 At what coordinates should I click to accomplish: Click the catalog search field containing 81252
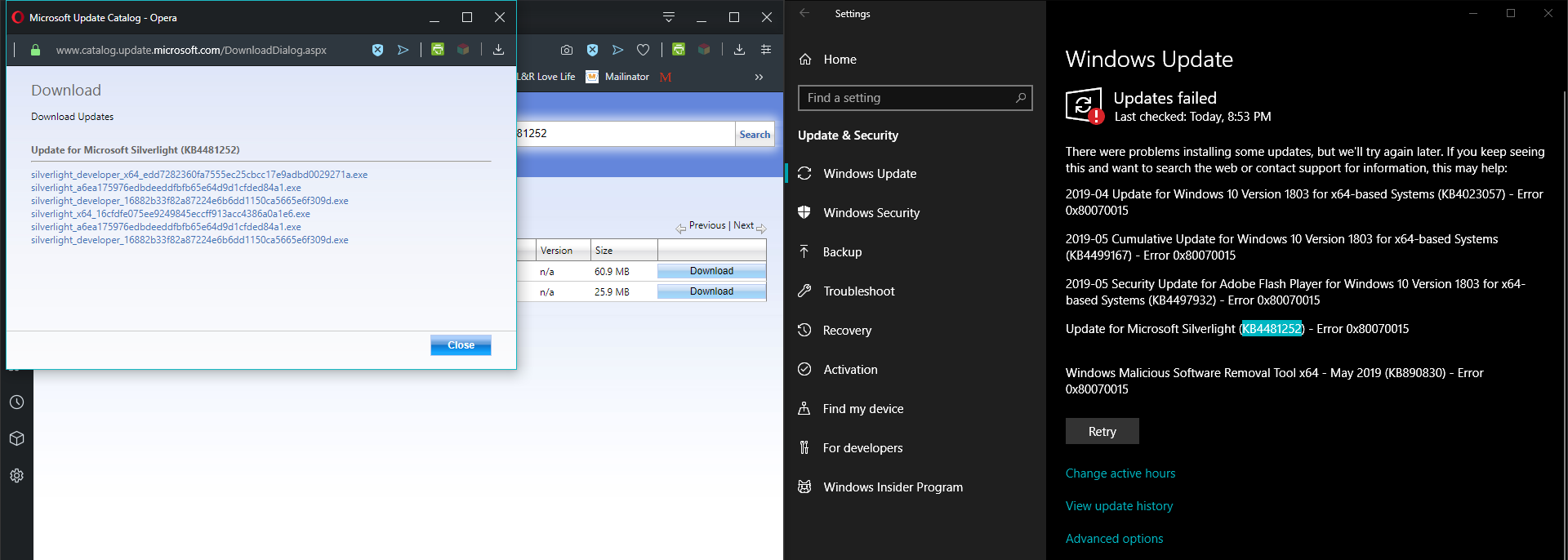[x=626, y=134]
